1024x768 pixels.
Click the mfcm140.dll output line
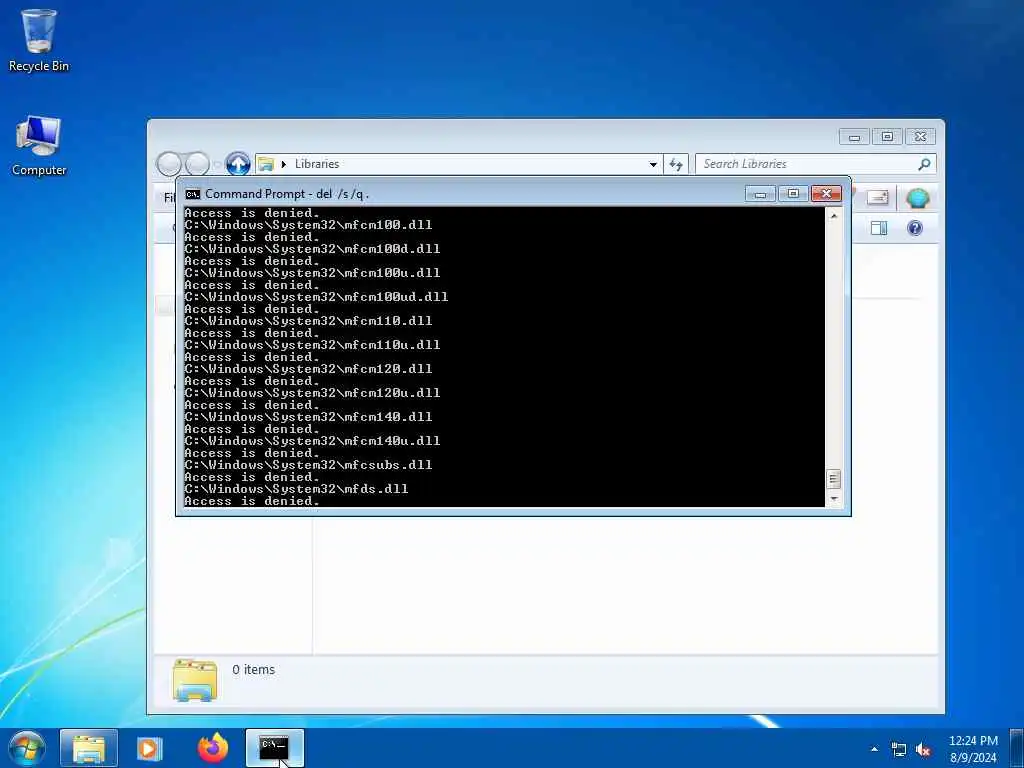click(x=308, y=417)
